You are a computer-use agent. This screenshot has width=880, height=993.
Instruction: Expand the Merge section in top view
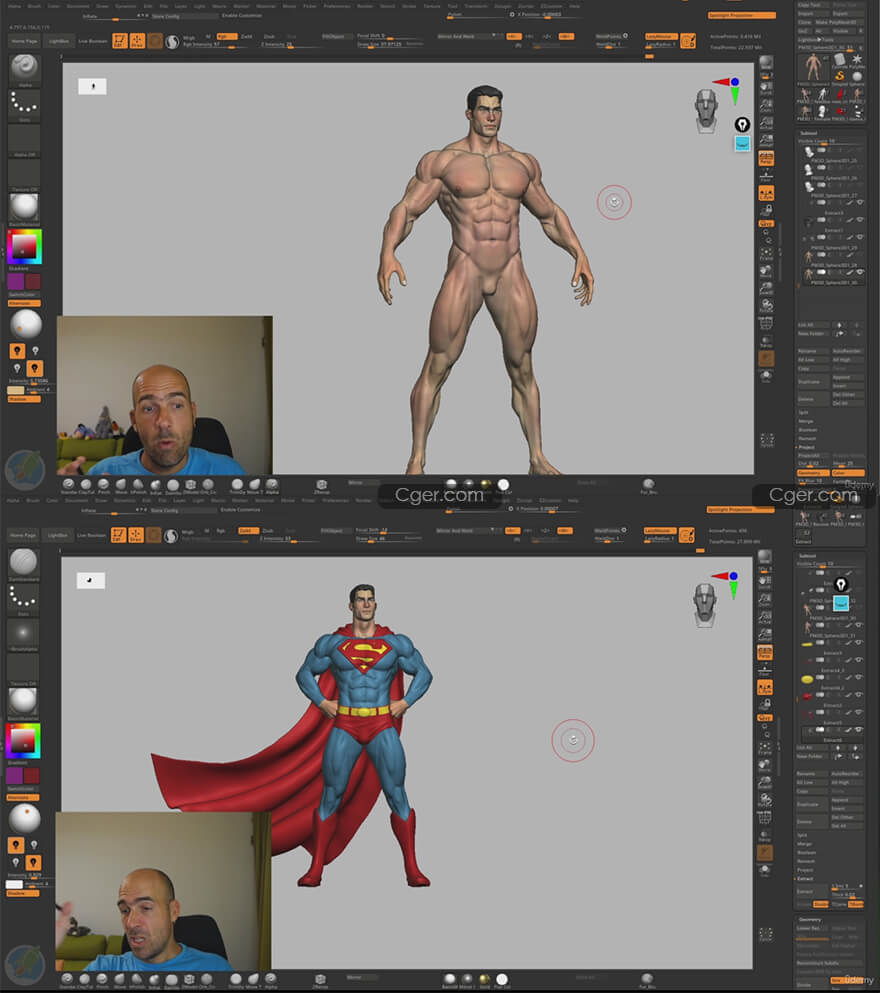[805, 421]
